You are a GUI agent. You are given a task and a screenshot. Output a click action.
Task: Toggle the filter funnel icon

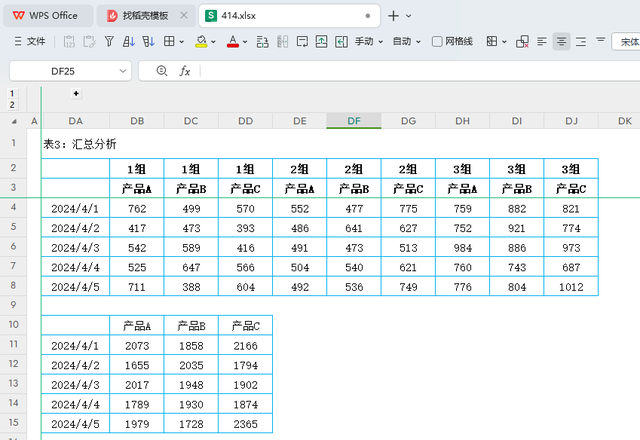(109, 41)
